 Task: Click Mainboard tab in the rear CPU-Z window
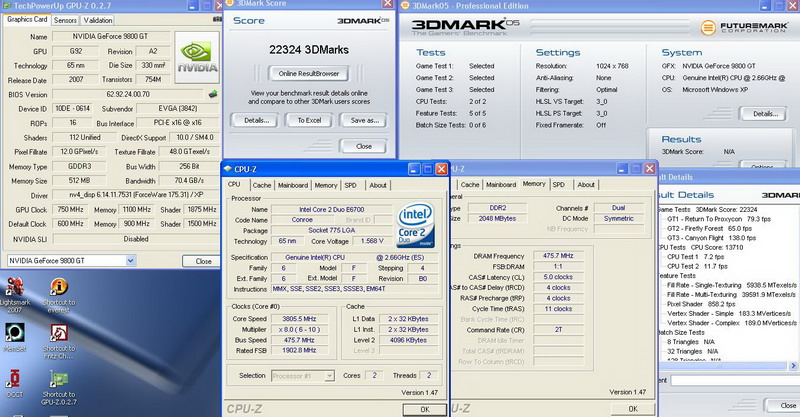(501, 185)
